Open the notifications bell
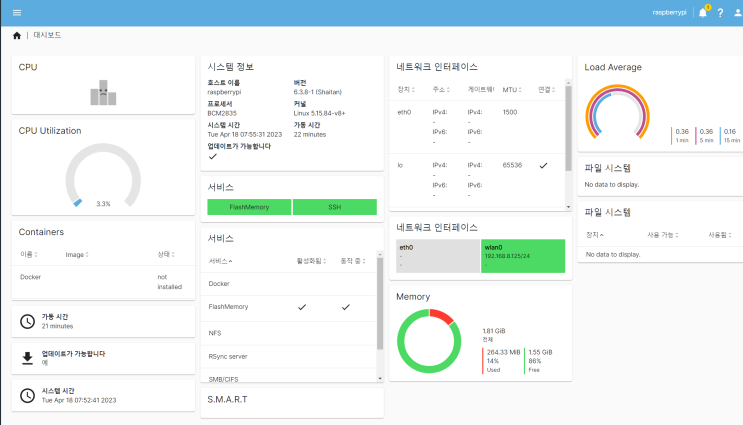 pos(703,13)
